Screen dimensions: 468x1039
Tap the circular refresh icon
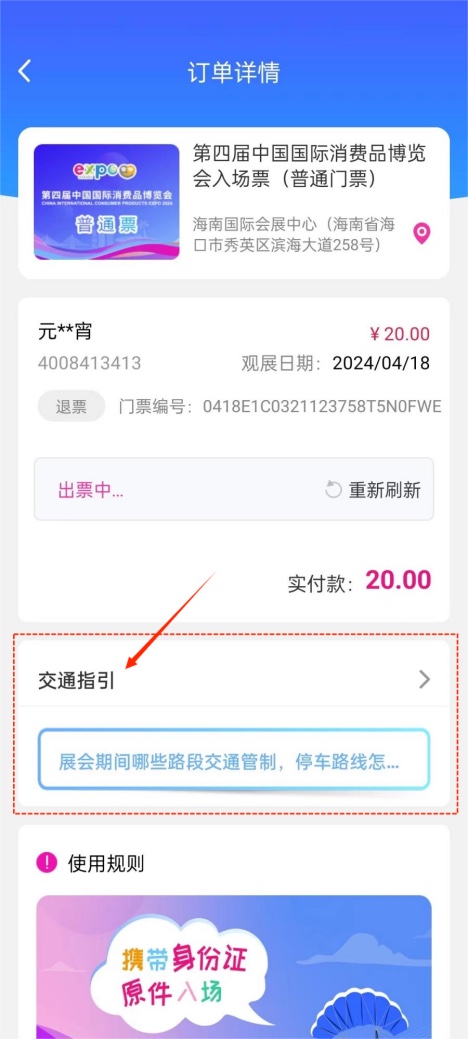tap(333, 490)
